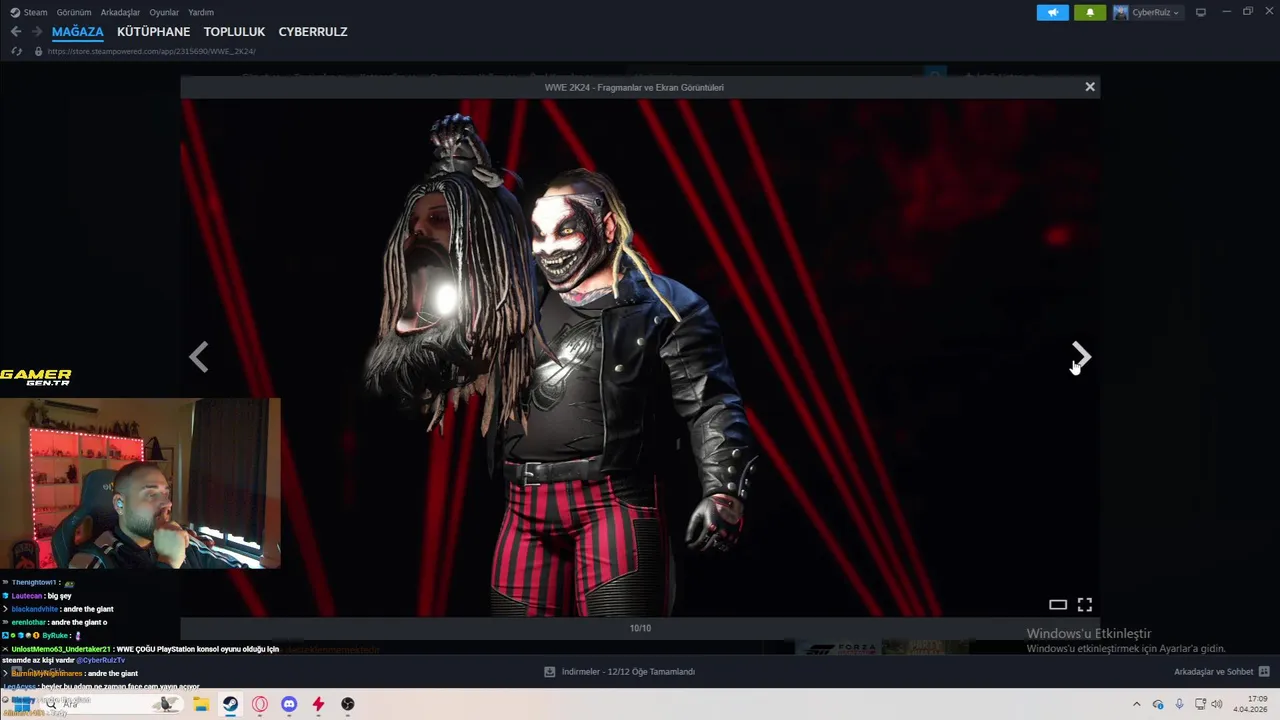Viewport: 1280px width, 720px height.
Task: Click the microphone tray icon
Action: click(x=1179, y=704)
